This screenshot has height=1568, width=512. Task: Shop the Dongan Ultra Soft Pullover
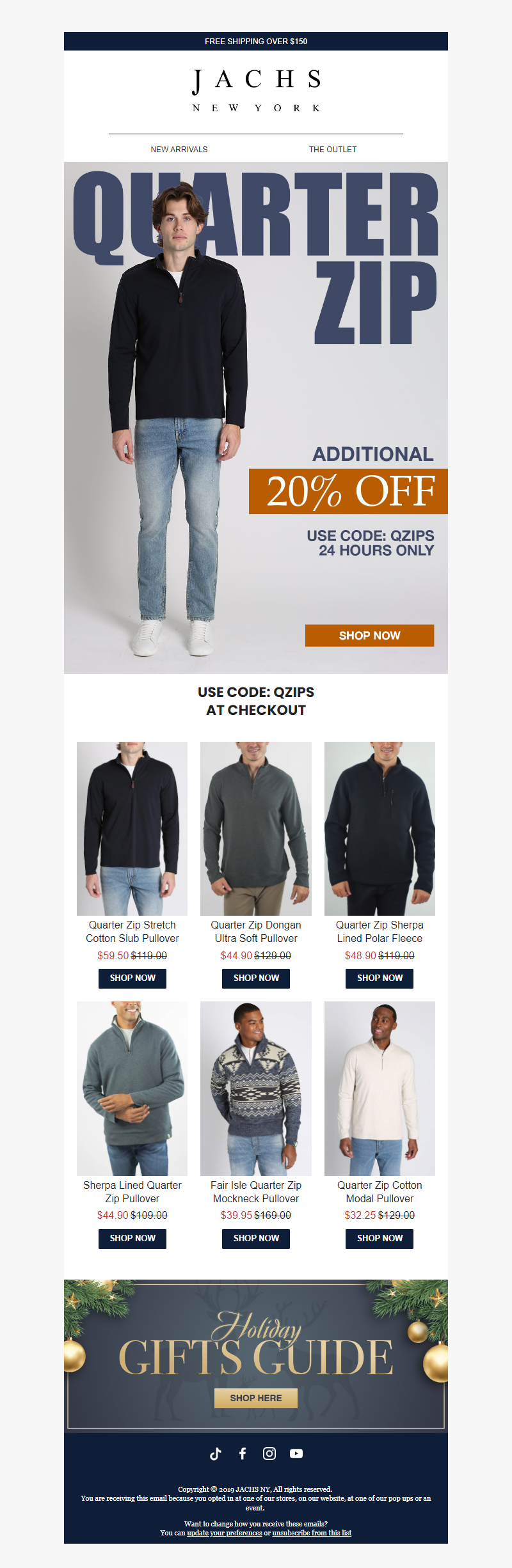pyautogui.click(x=256, y=978)
